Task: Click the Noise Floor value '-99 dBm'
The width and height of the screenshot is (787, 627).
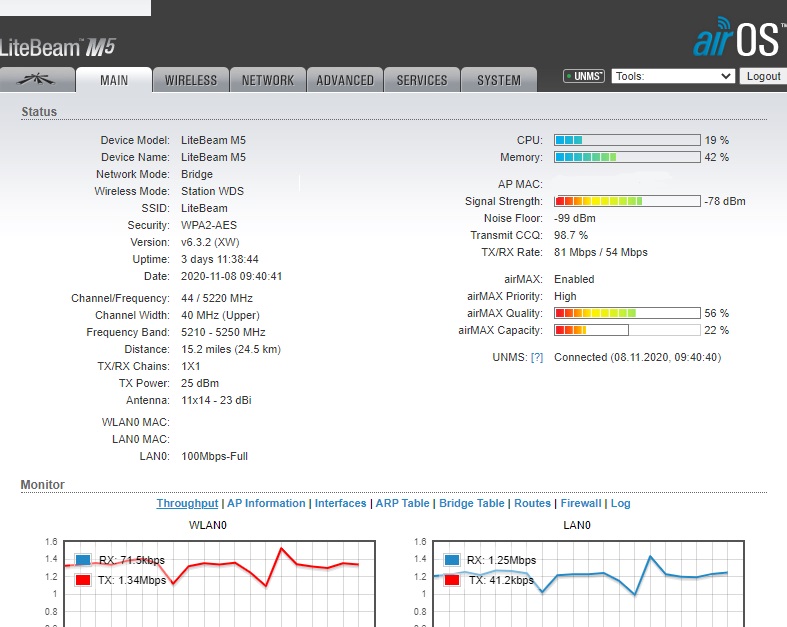Action: 575,218
